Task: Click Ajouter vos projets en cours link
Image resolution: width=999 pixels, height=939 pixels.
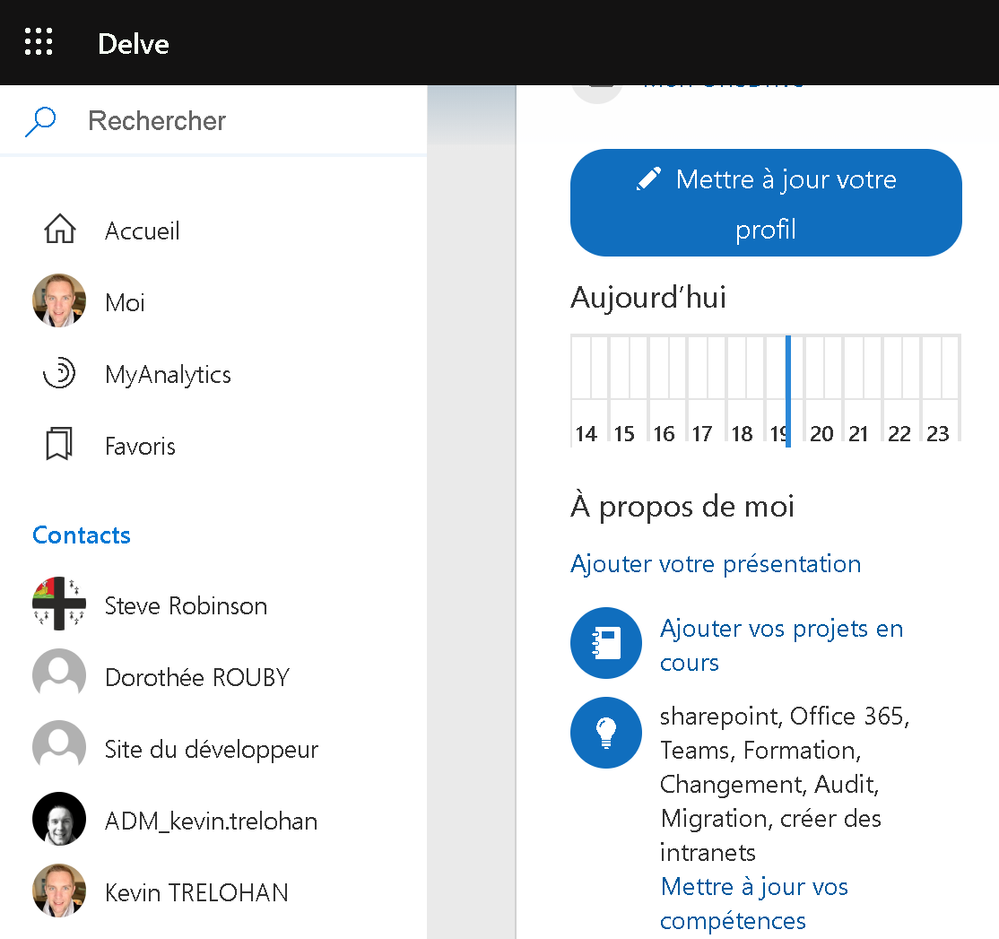Action: coord(781,645)
